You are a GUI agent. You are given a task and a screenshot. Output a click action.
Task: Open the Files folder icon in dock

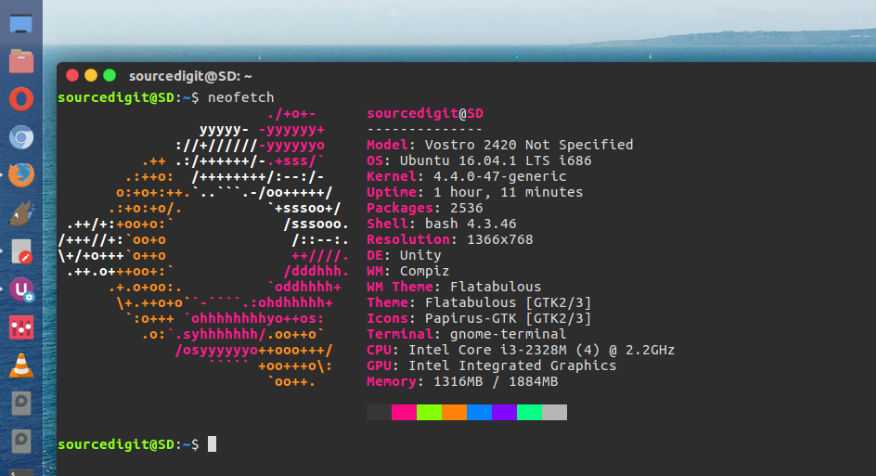pos(21,61)
